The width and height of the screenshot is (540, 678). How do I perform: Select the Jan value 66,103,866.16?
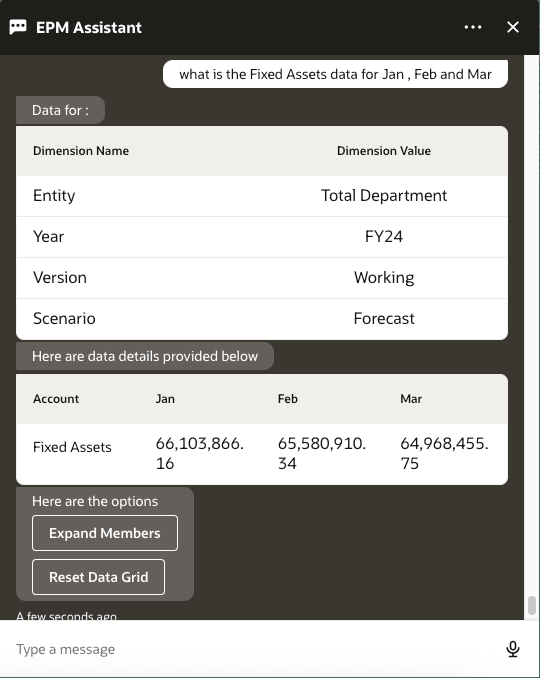[200, 453]
